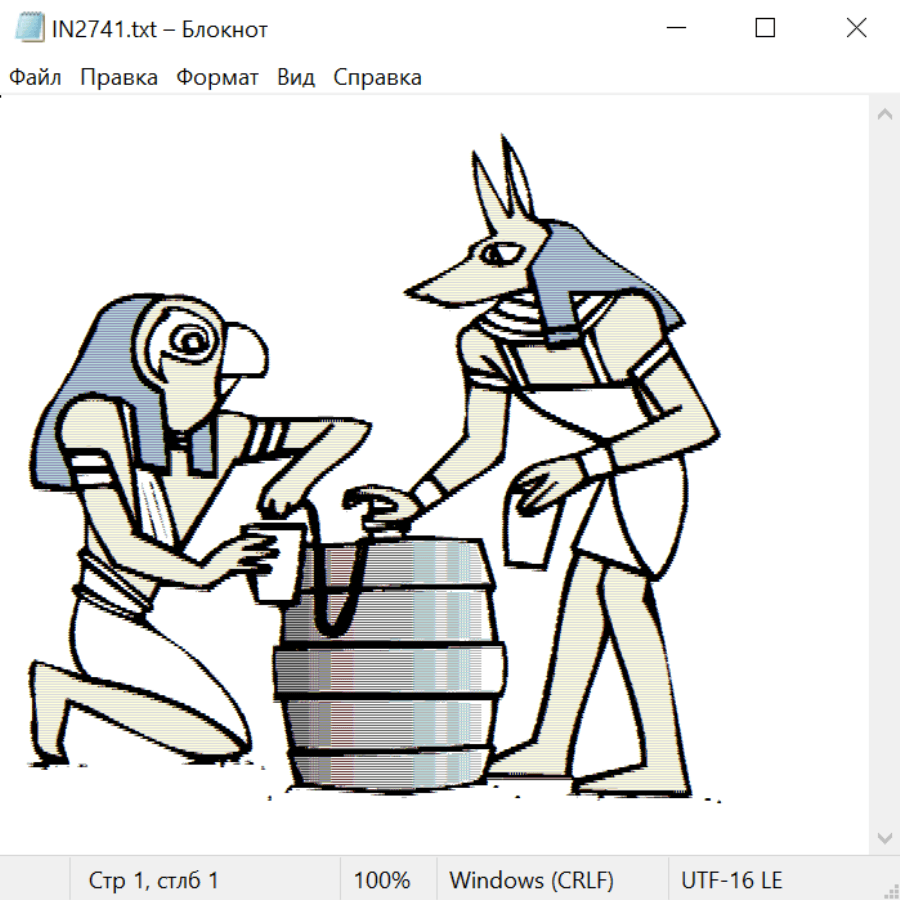Click the Notepad icon in the title bar

pyautogui.click(x=29, y=29)
